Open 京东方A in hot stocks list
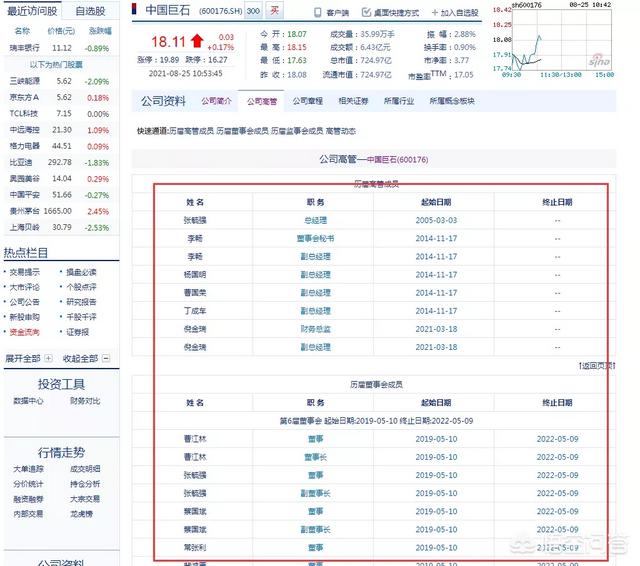This screenshot has width=640, height=566. pos(24,98)
